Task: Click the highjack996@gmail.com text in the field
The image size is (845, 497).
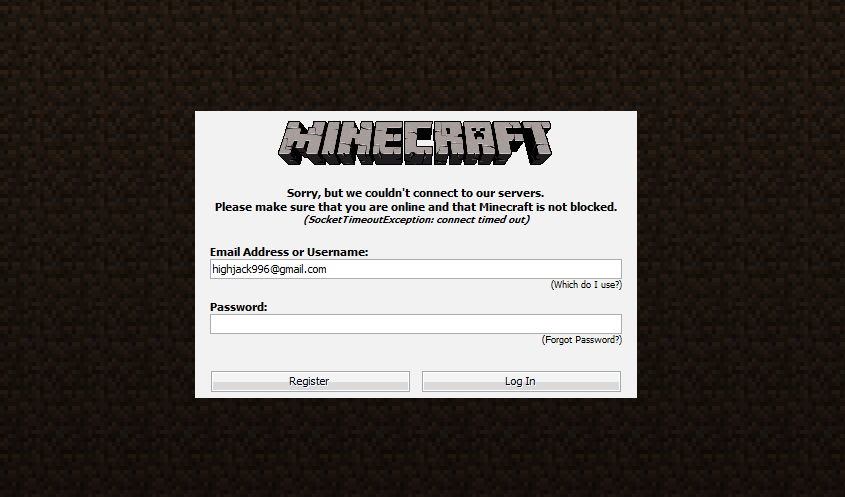Action: point(269,269)
